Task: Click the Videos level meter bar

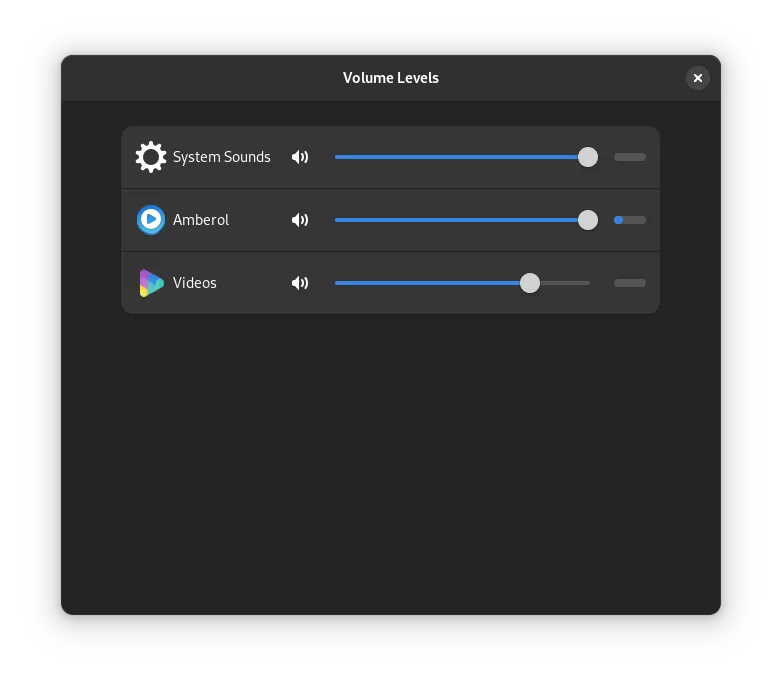Action: pyautogui.click(x=630, y=283)
